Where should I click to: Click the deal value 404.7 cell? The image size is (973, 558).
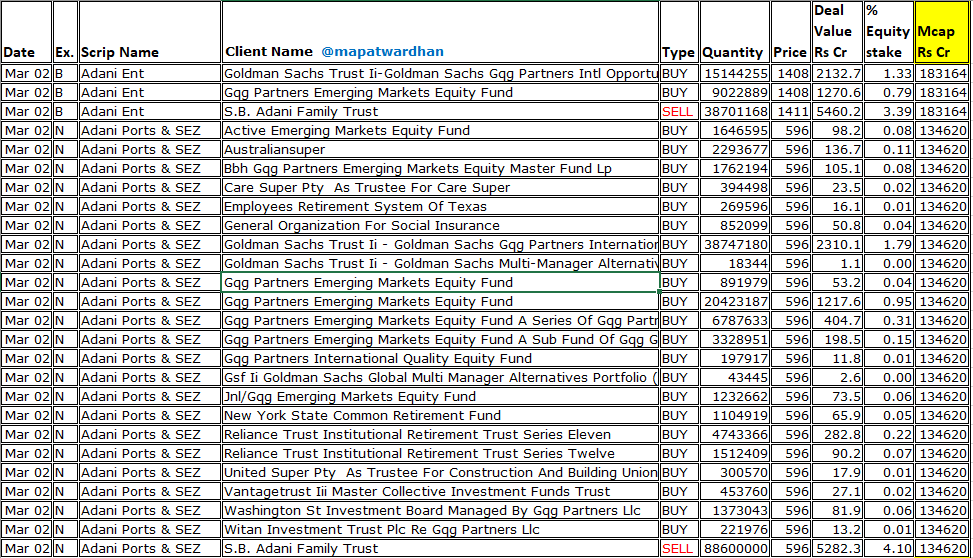836,321
